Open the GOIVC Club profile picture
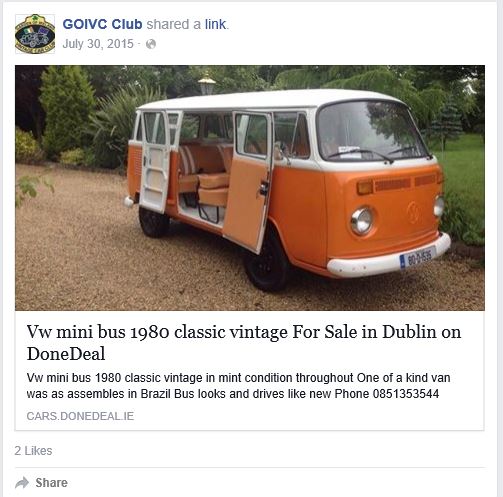This screenshot has height=497, width=503. click(35, 34)
